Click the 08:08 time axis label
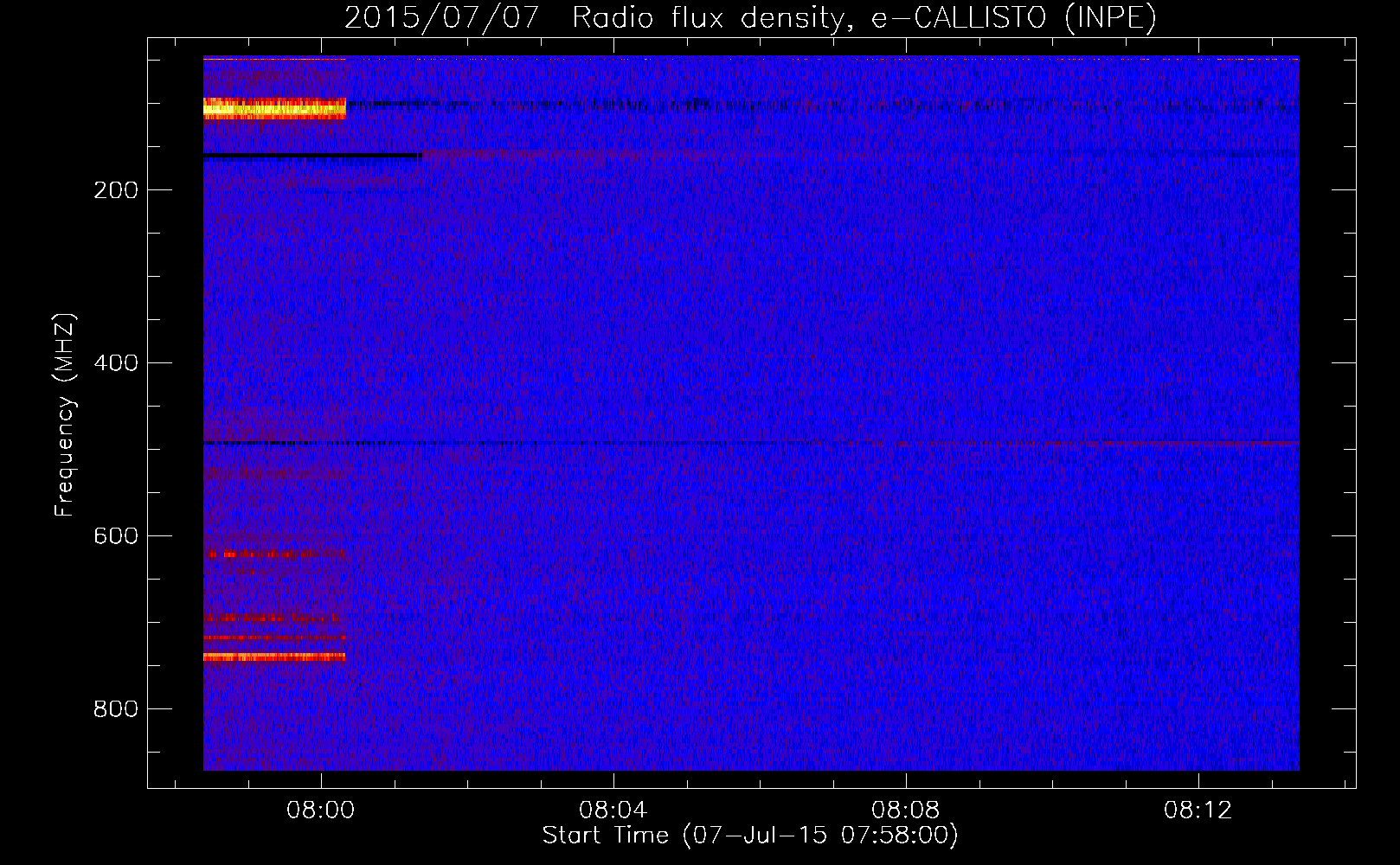The height and width of the screenshot is (865, 1400). 906,811
